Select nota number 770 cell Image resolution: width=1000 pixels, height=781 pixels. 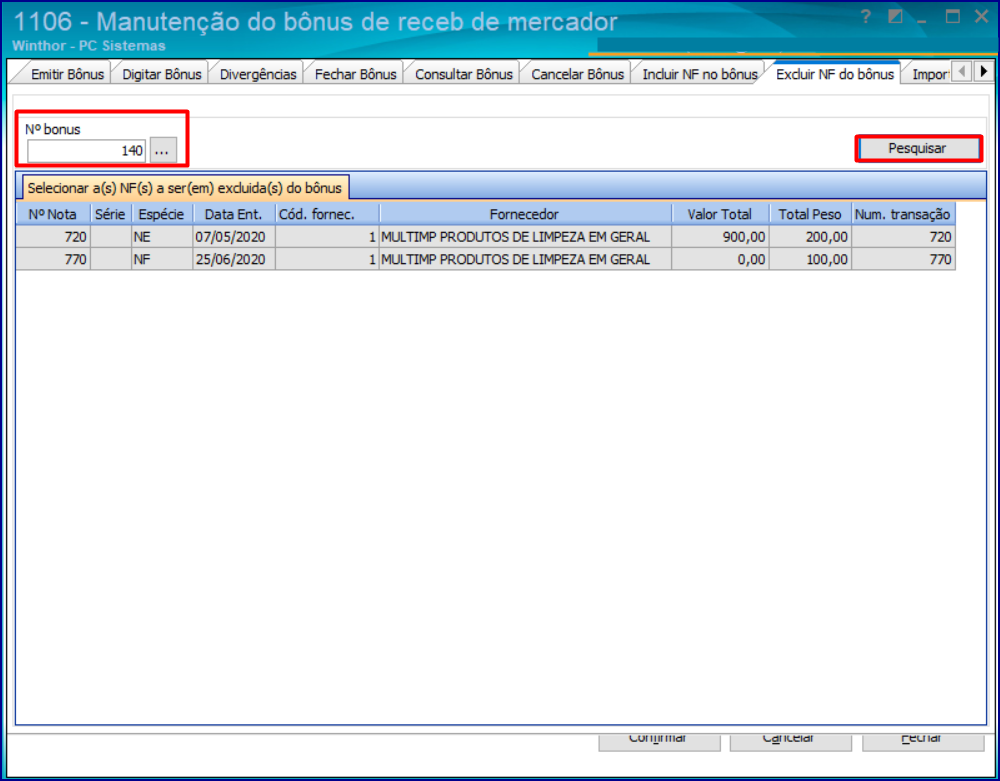point(53,259)
